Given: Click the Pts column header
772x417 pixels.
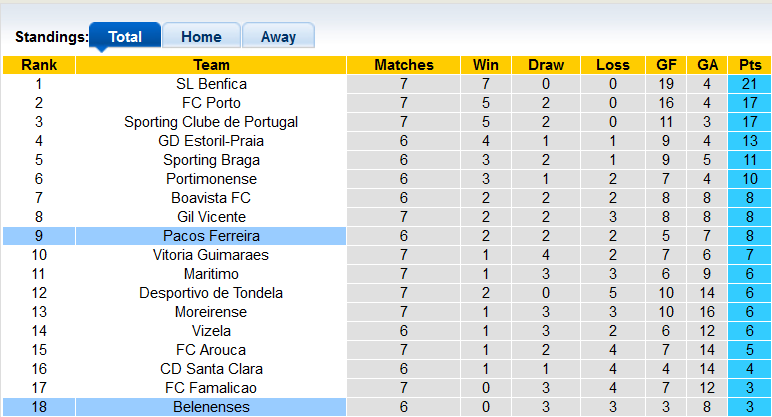Looking at the screenshot, I should point(750,65).
